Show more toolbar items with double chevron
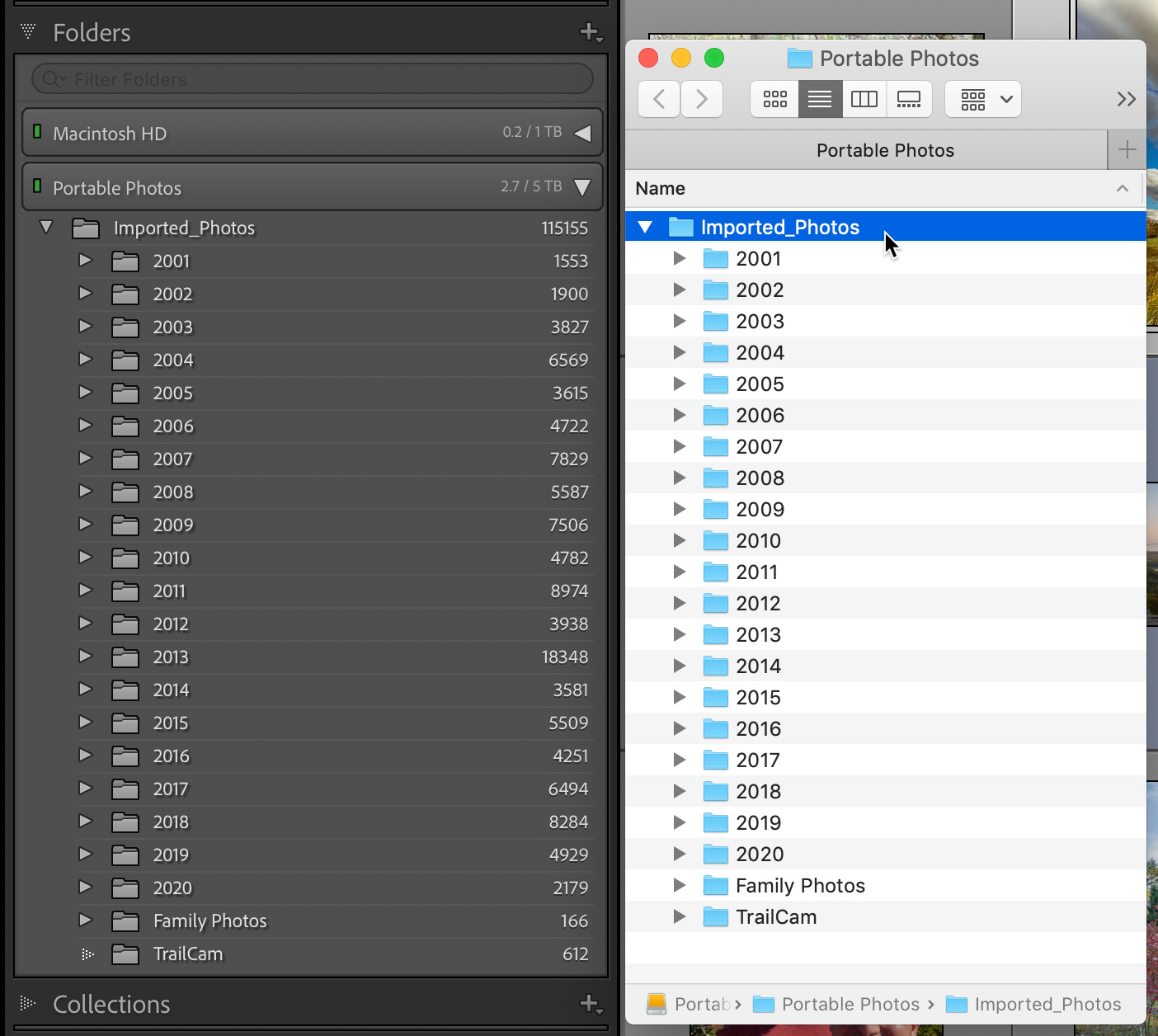 (x=1126, y=100)
